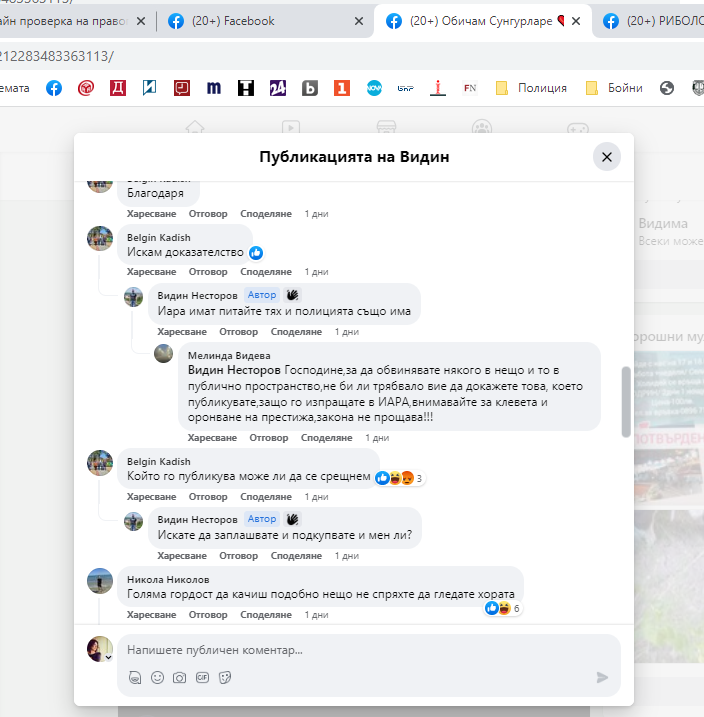
Task: Click the avatar sticker icon in comment box
Action: (x=135, y=677)
